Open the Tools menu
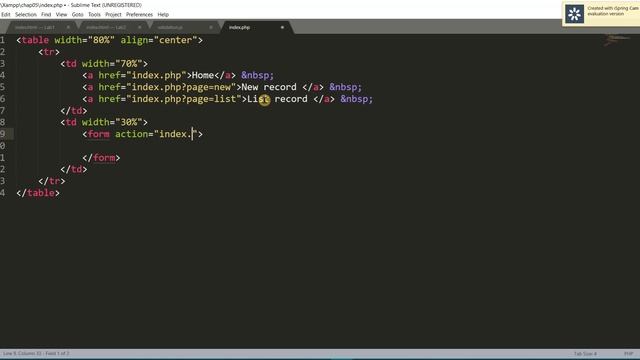 click(x=94, y=14)
